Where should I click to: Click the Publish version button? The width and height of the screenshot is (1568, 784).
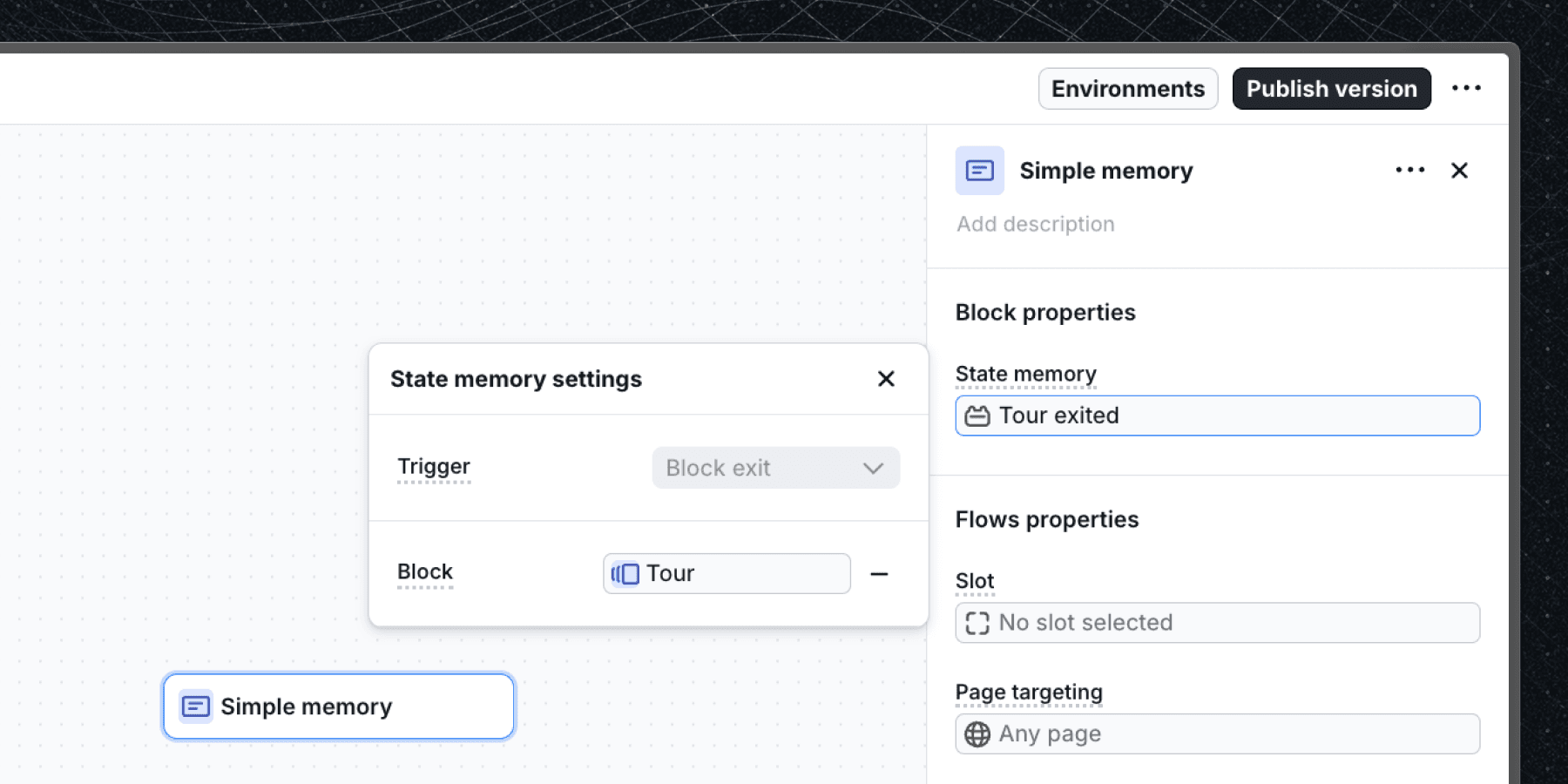[x=1331, y=88]
